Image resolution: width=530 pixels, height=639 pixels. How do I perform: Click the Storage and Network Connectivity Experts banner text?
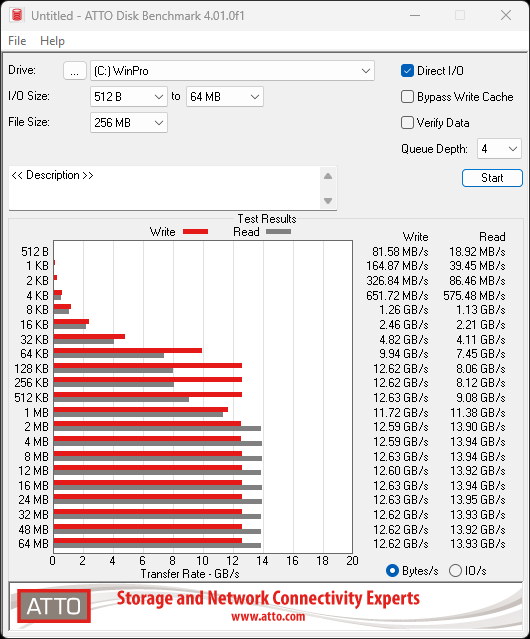tap(268, 598)
